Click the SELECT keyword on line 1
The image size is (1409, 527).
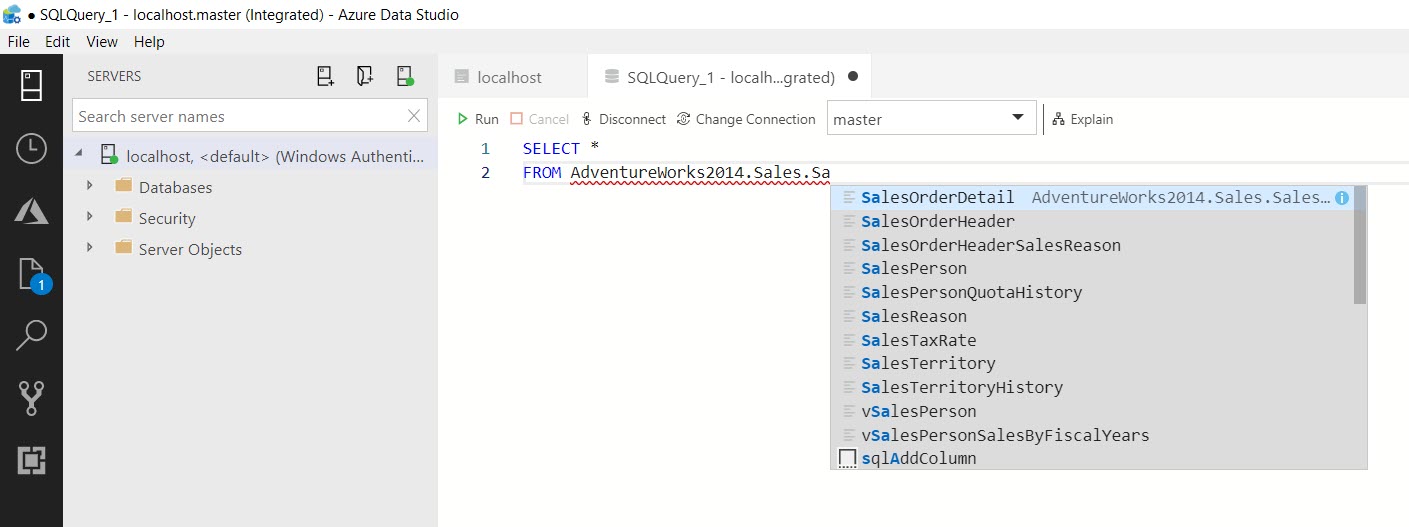coord(551,149)
